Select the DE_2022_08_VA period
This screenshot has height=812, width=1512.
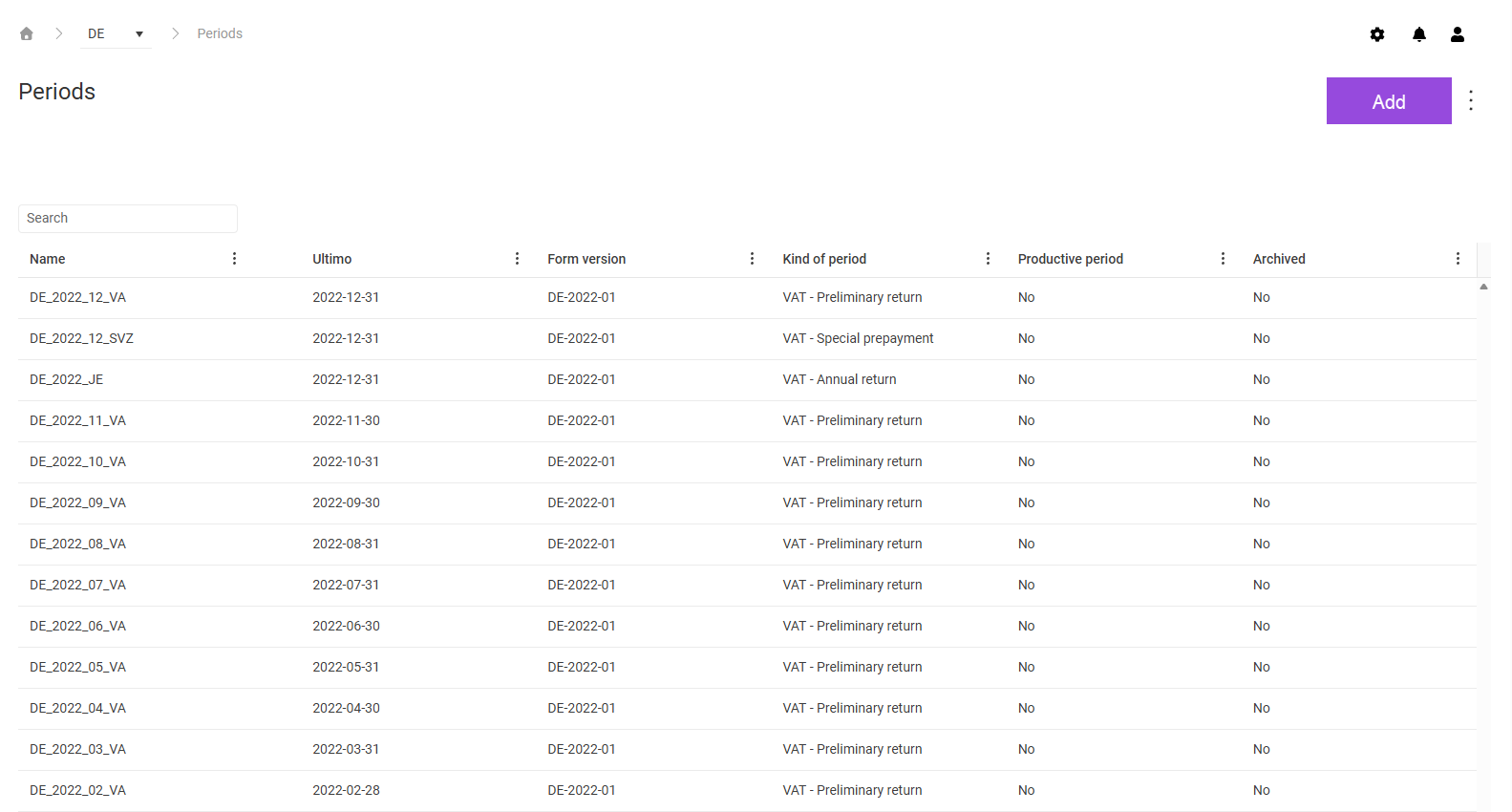[747, 545]
